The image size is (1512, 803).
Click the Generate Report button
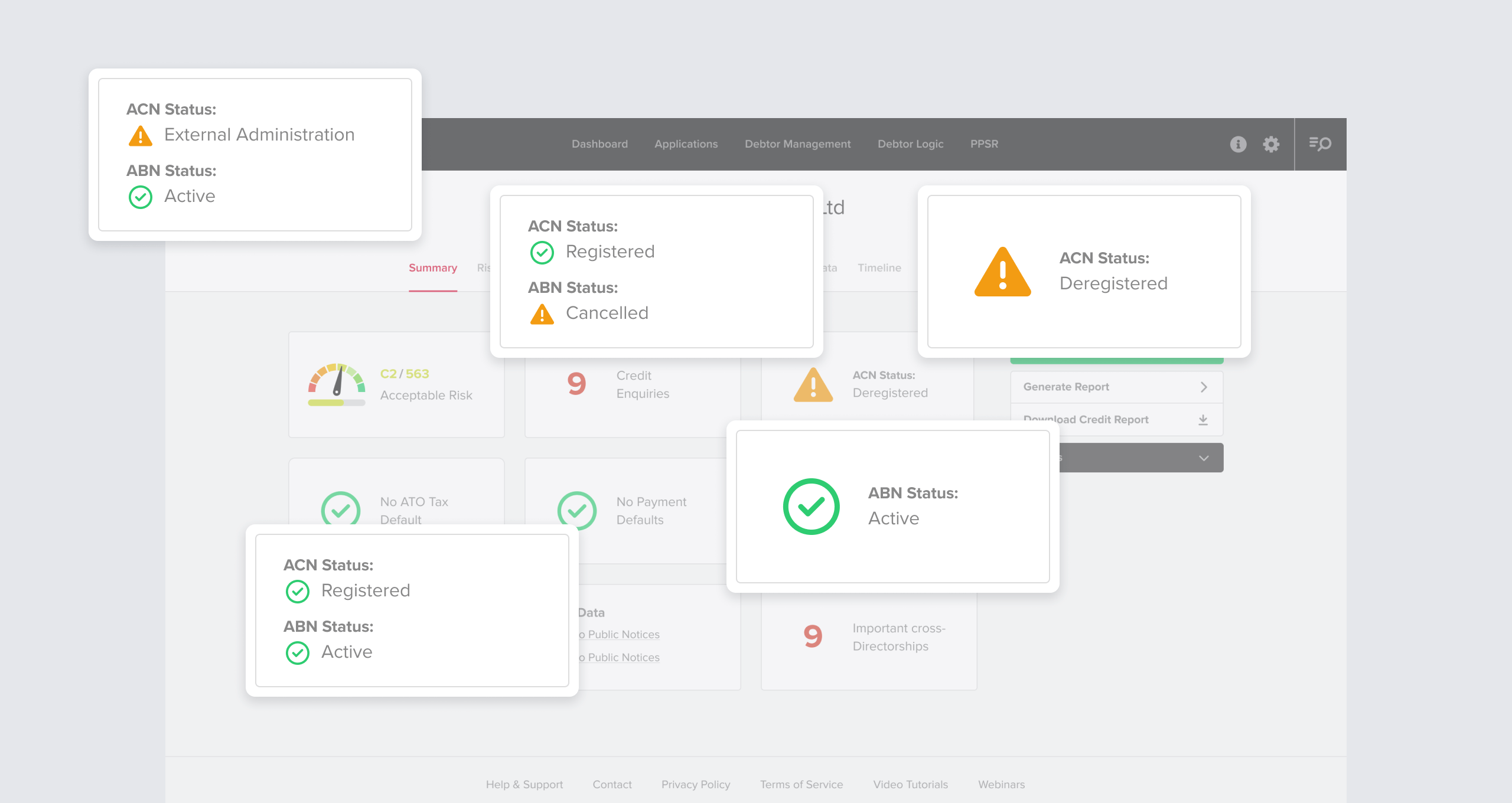pyautogui.click(x=1066, y=387)
